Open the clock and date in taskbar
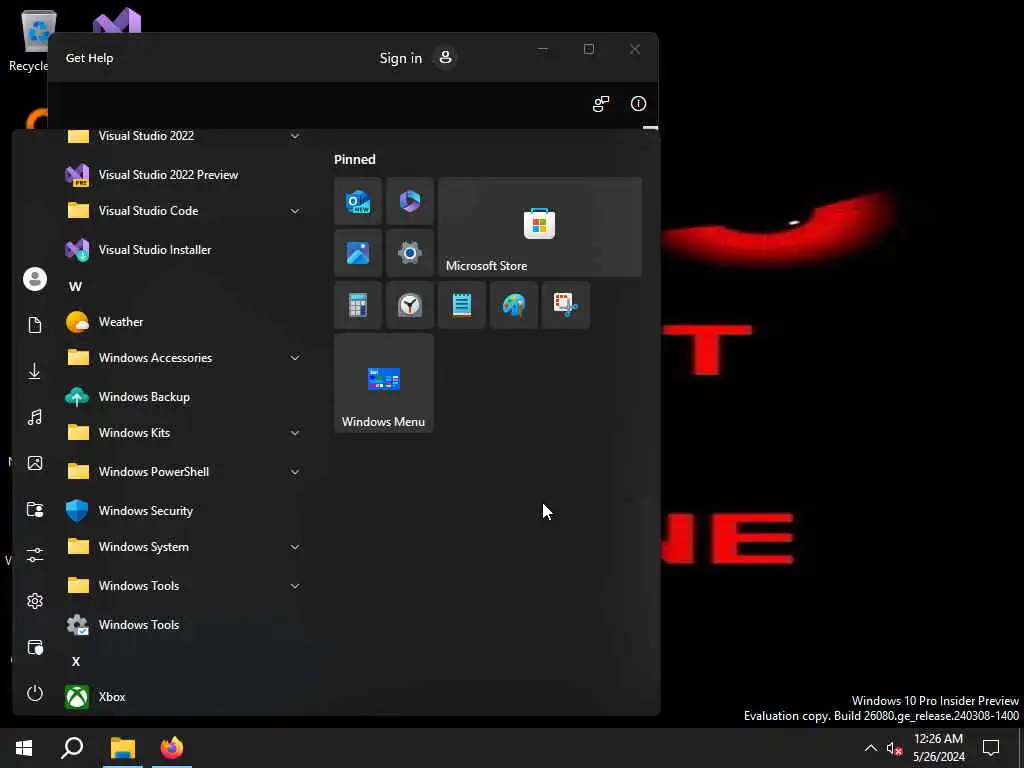 pyautogui.click(x=938, y=748)
